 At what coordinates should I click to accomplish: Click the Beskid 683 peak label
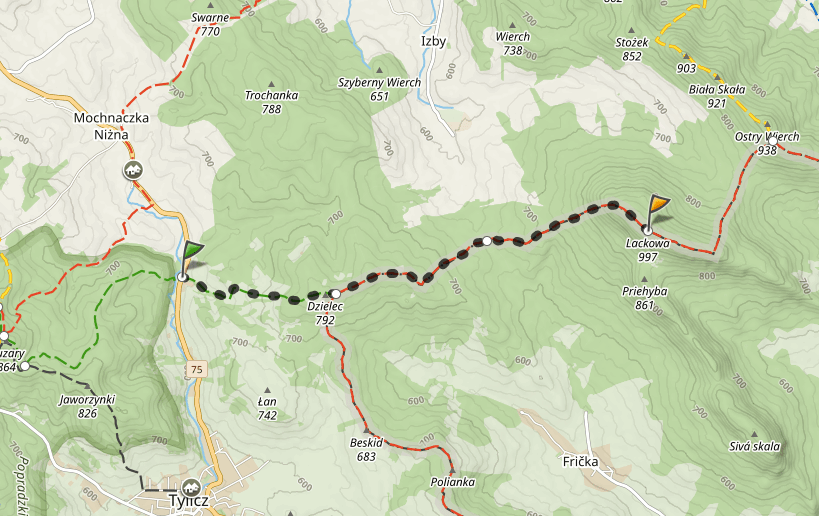[366, 449]
